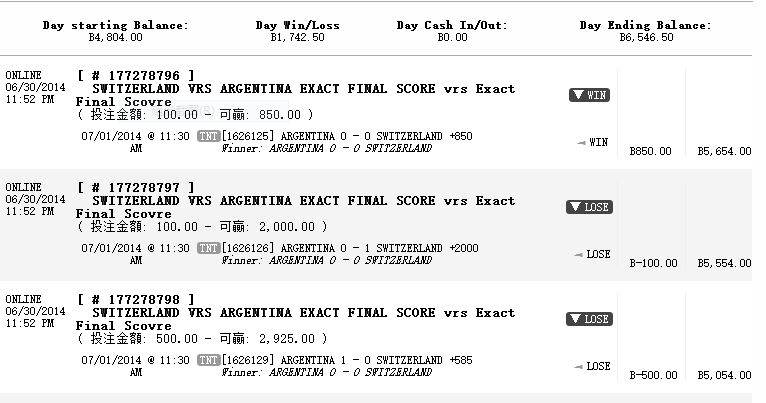
Task: Select the Day Win/Loss amount B1,742.50
Action: point(298,37)
